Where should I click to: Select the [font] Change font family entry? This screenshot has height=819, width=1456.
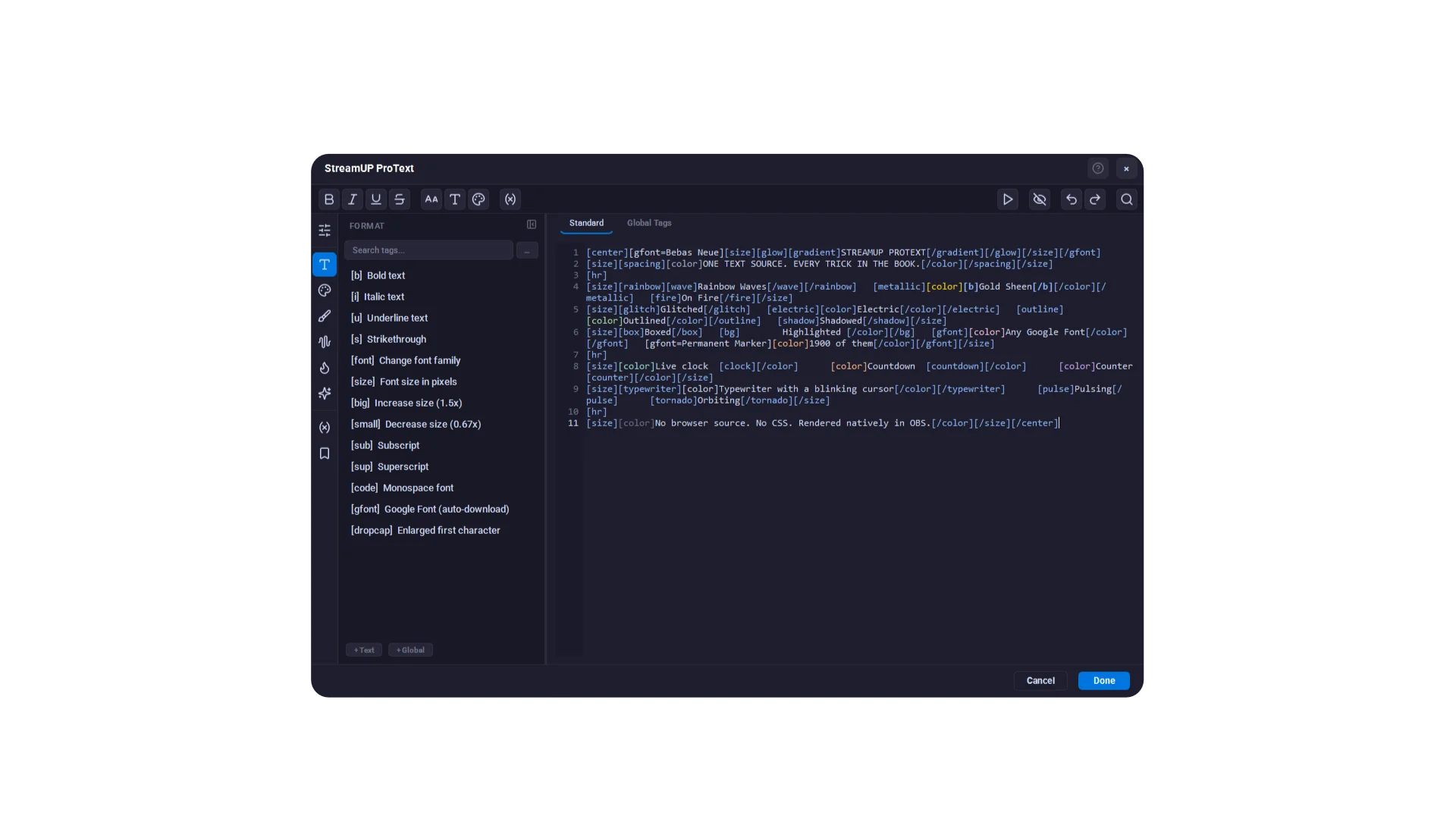coord(440,360)
